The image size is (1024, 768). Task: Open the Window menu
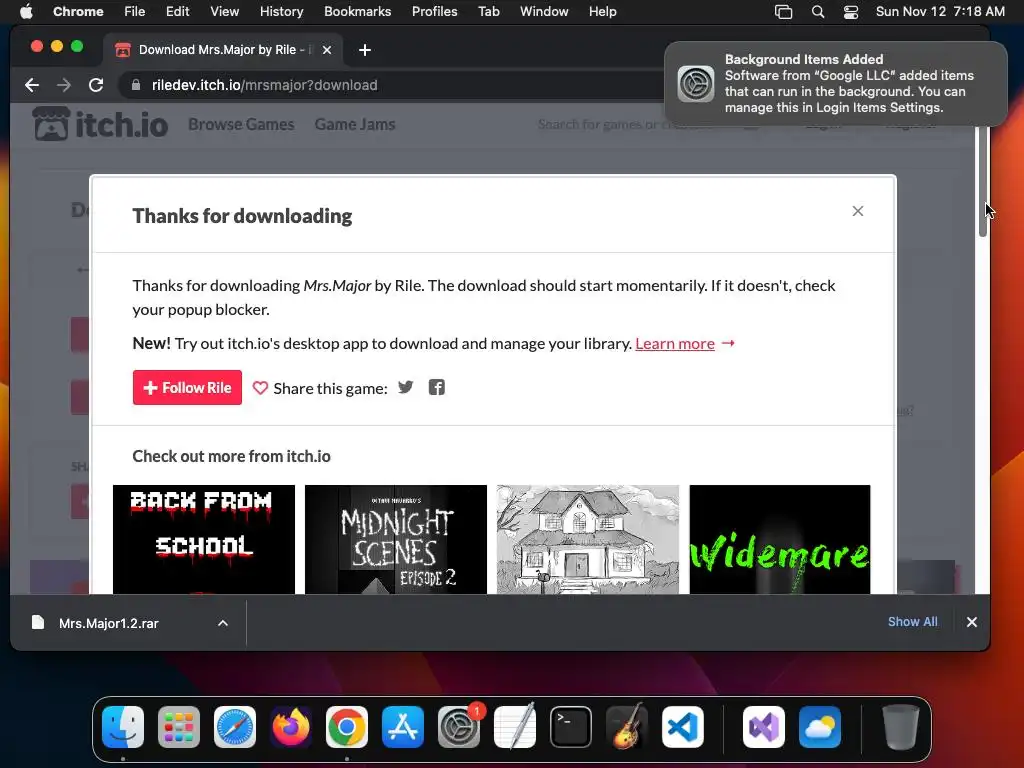[544, 11]
